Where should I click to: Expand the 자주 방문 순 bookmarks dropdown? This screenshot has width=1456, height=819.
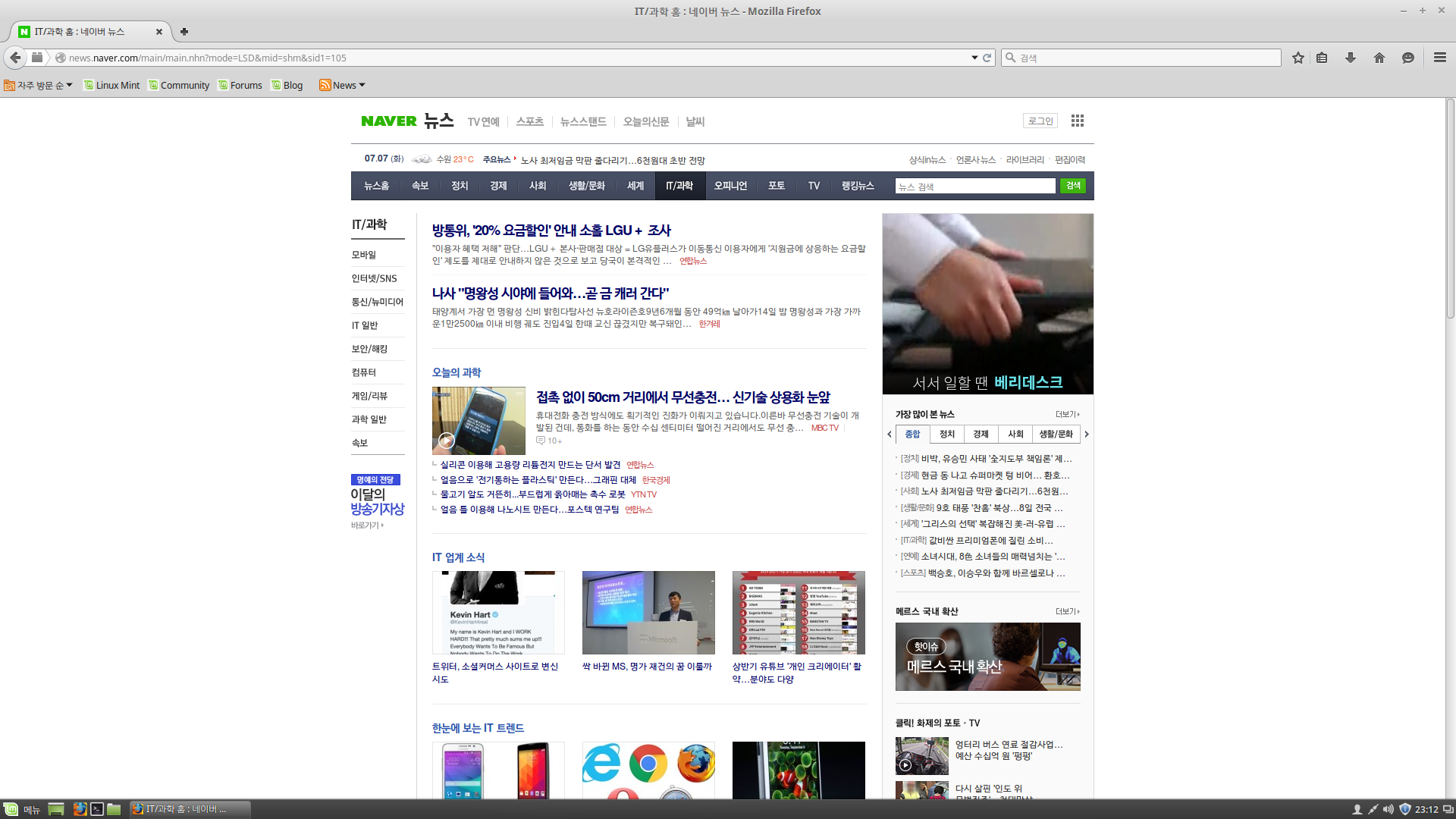(x=39, y=85)
